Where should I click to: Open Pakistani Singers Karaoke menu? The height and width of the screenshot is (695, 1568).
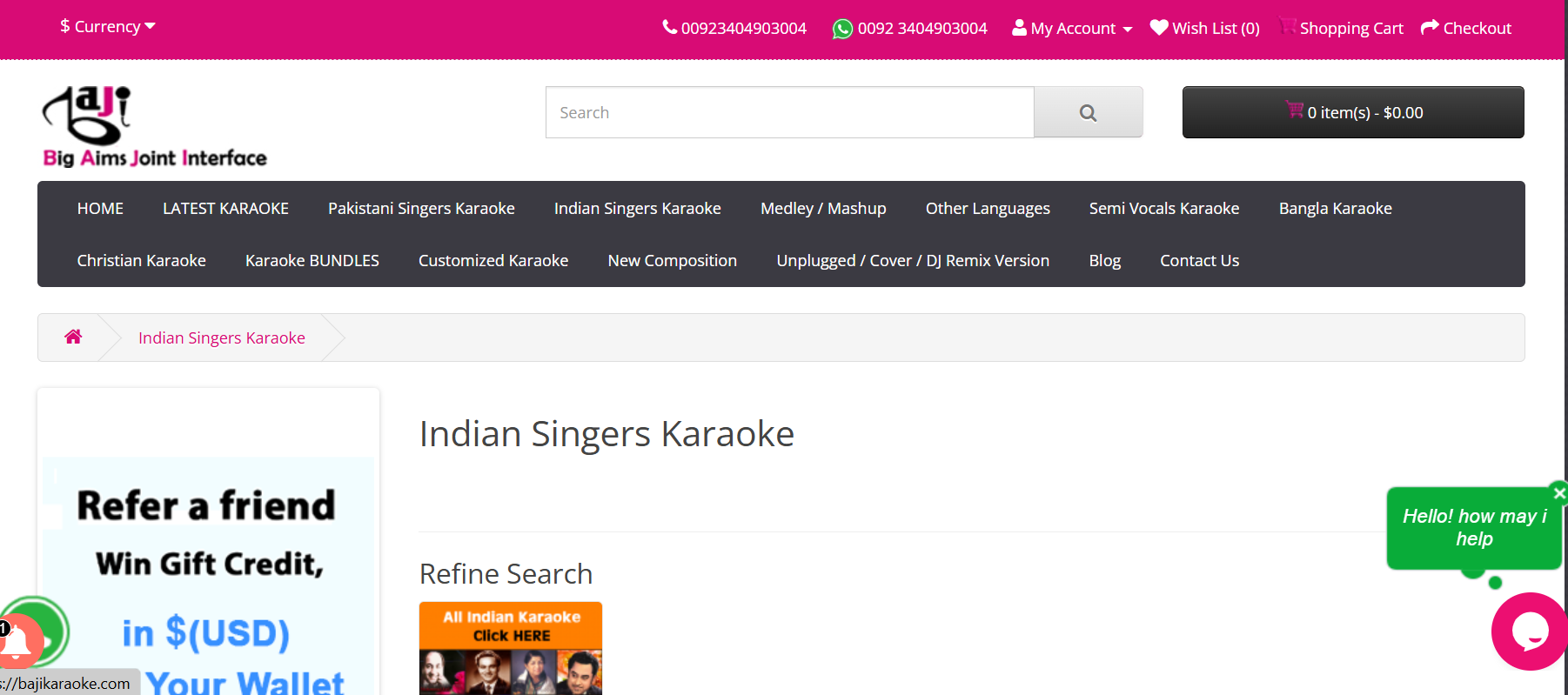click(x=421, y=209)
